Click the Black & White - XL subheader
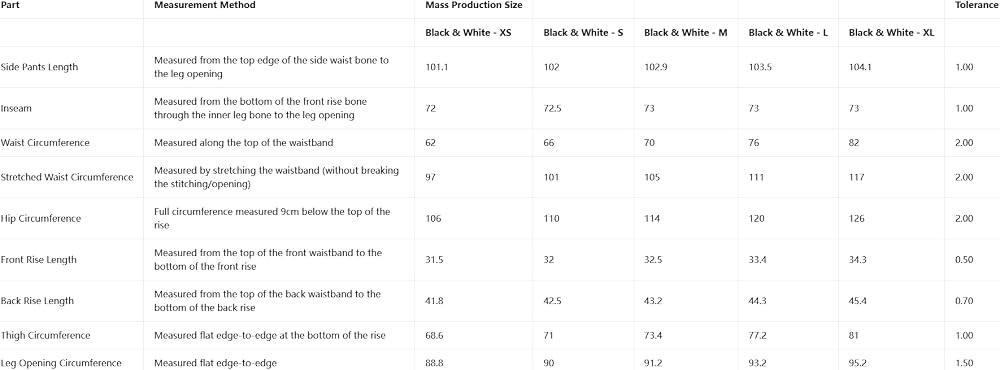 [x=892, y=33]
